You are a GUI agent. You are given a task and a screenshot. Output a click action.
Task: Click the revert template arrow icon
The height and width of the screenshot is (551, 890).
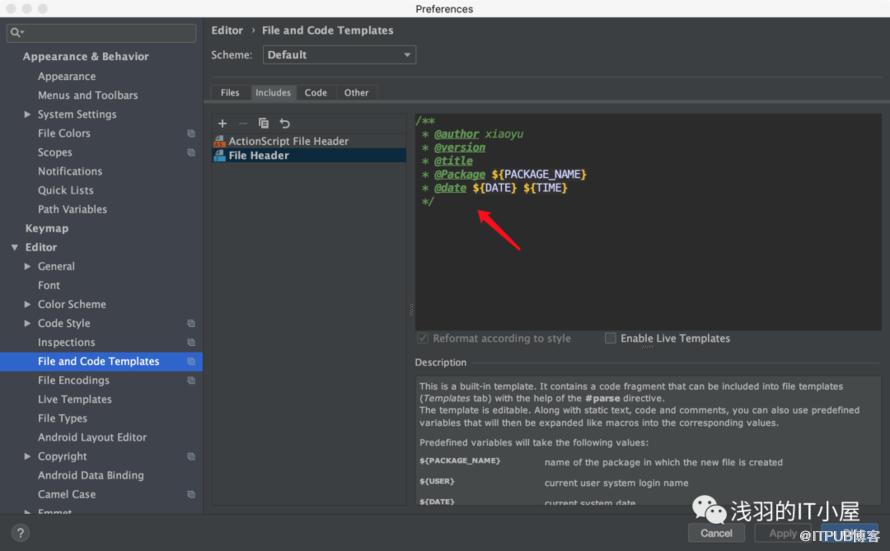click(x=285, y=123)
